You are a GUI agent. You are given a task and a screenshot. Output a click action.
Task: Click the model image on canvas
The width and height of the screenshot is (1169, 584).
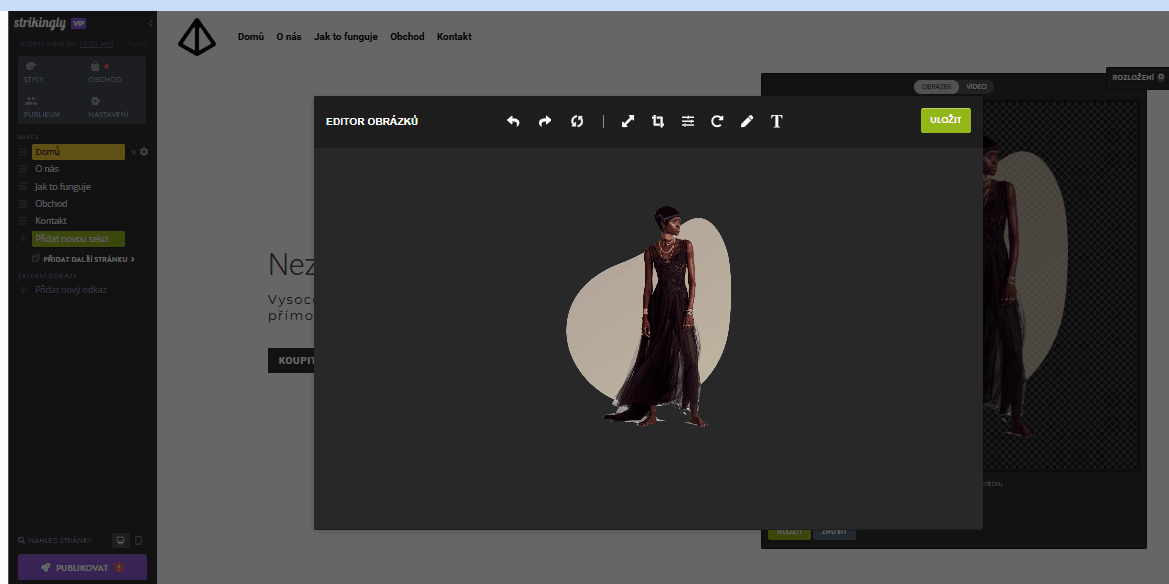coord(660,320)
